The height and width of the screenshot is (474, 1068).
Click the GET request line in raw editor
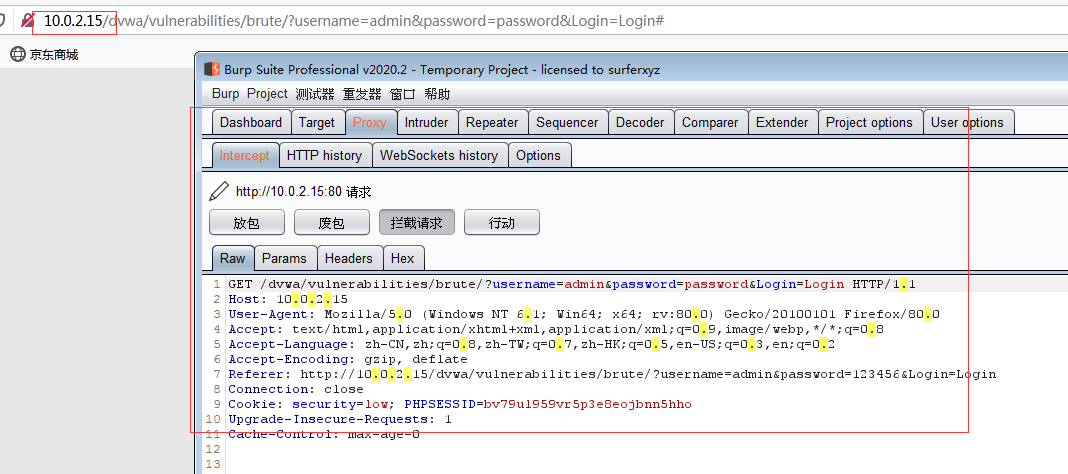tap(572, 284)
